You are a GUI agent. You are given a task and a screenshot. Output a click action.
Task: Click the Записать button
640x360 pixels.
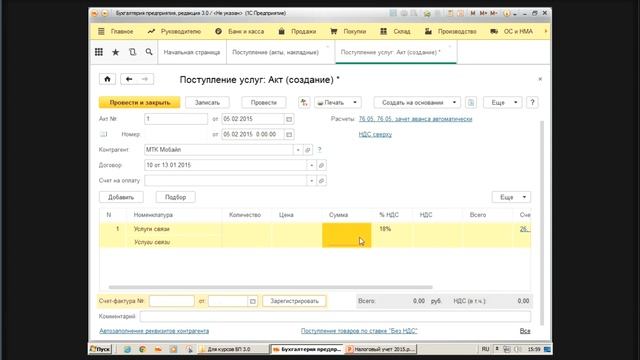[207, 102]
